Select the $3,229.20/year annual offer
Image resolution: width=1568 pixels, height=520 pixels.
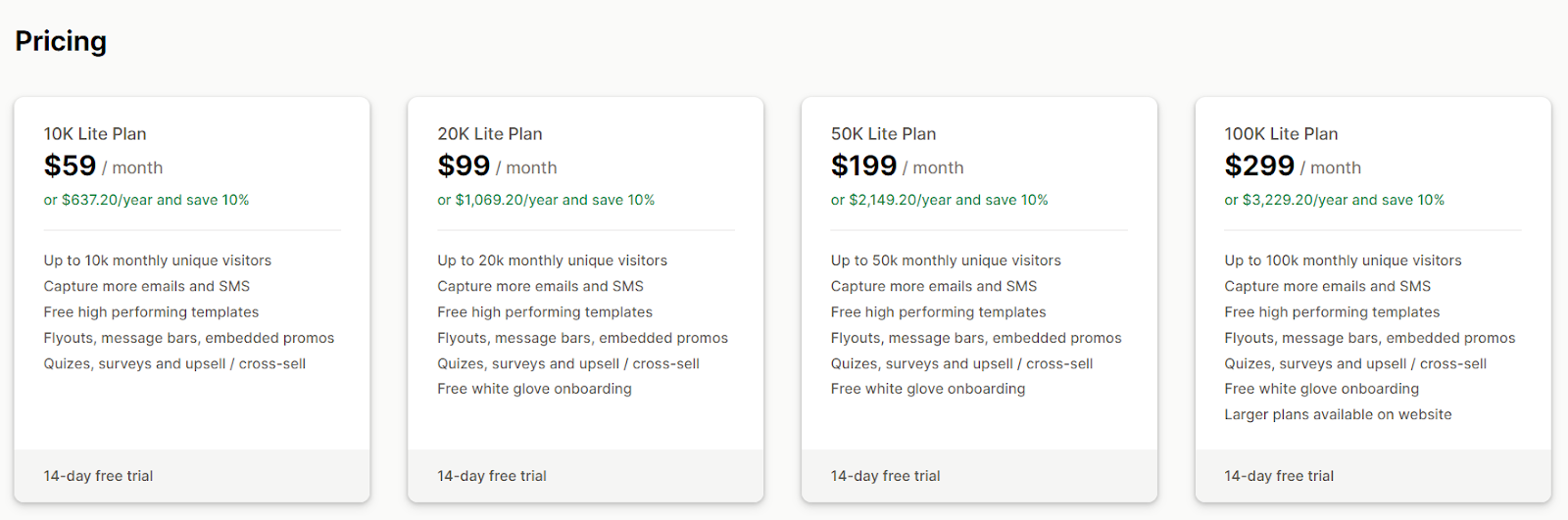1334,200
